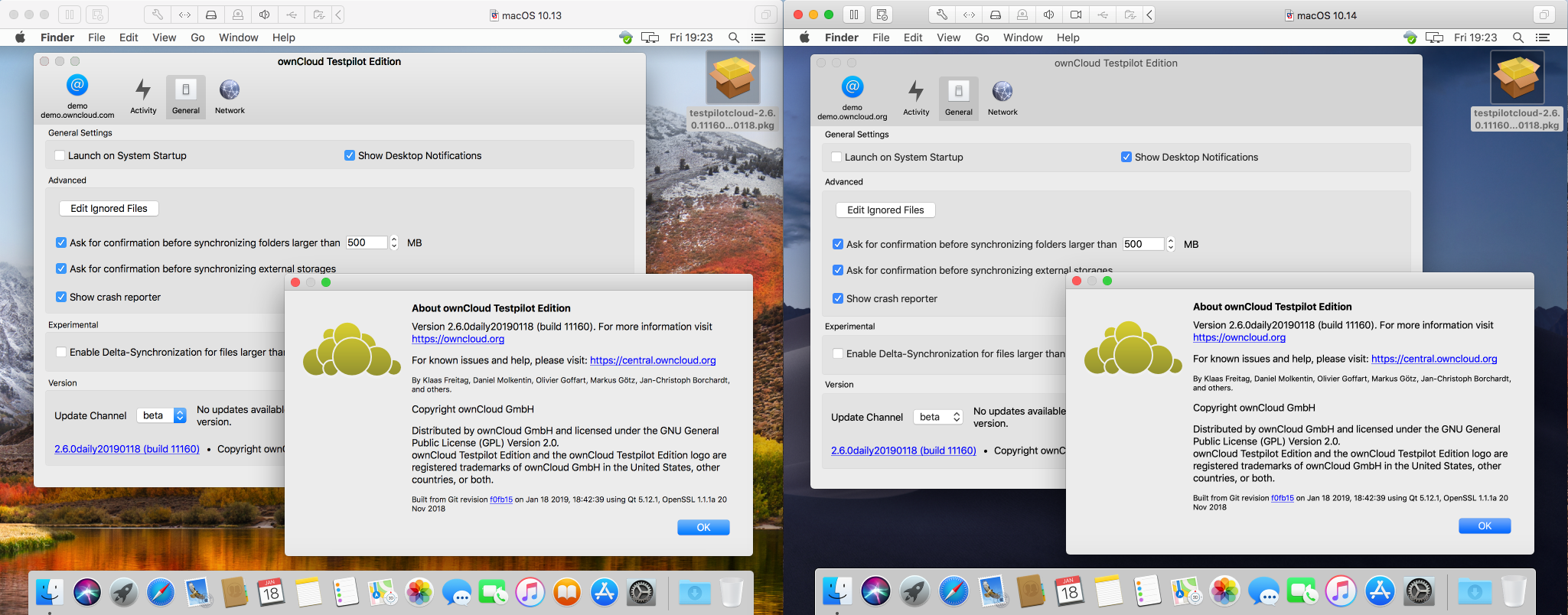Uncheck external storages confirmation in 10.13 window
The height and width of the screenshot is (615, 1568).
point(61,268)
